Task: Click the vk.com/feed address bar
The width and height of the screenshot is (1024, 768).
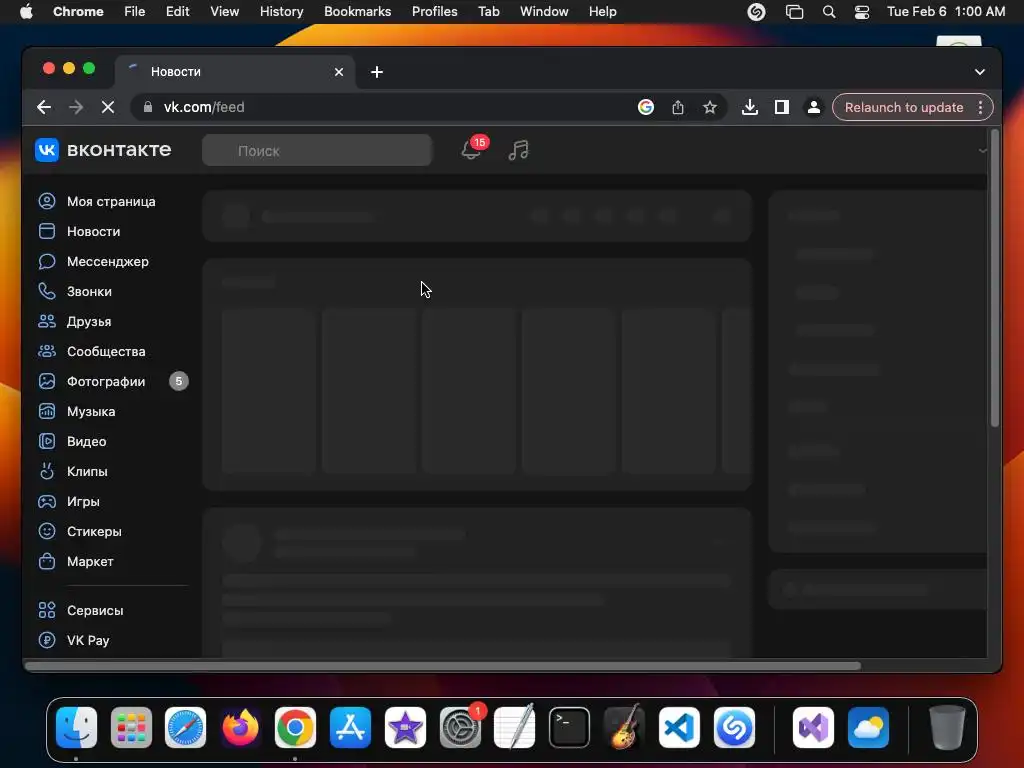Action: [x=382, y=107]
